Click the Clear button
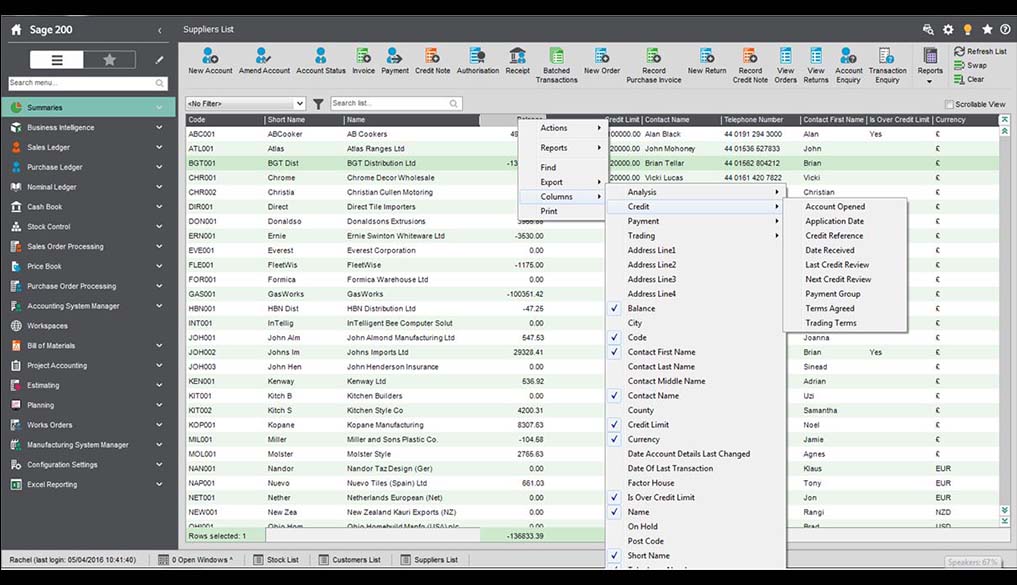Image resolution: width=1017 pixels, height=585 pixels. coord(969,80)
